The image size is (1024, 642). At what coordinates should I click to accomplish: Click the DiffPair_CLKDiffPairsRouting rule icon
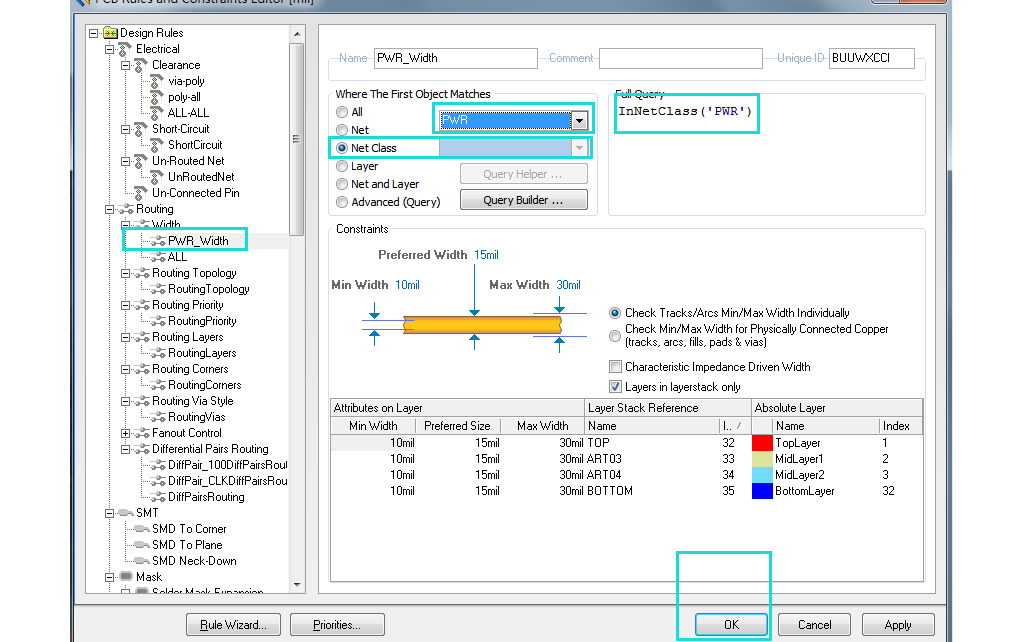tap(158, 481)
